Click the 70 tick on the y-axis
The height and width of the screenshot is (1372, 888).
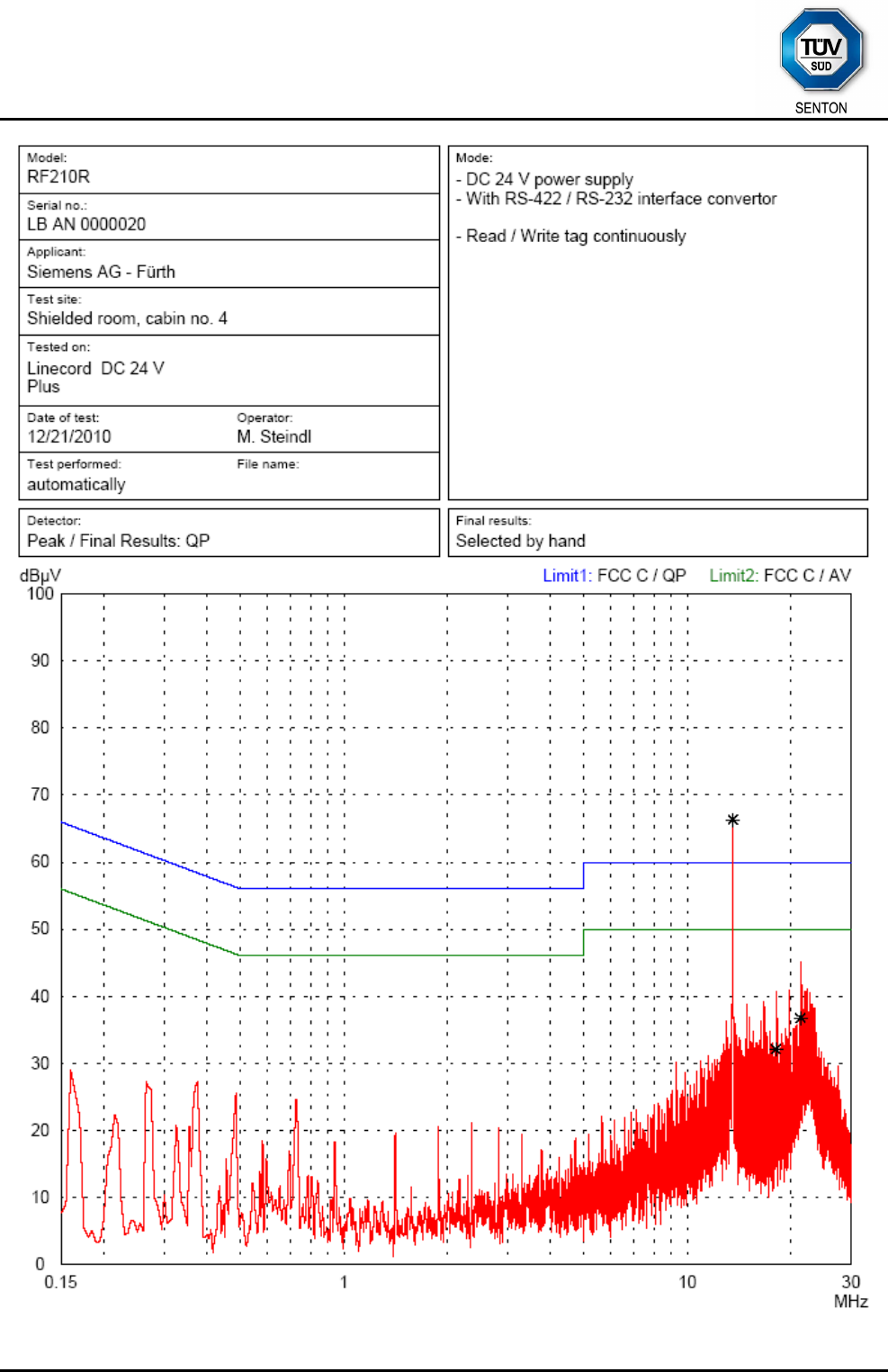pos(40,794)
